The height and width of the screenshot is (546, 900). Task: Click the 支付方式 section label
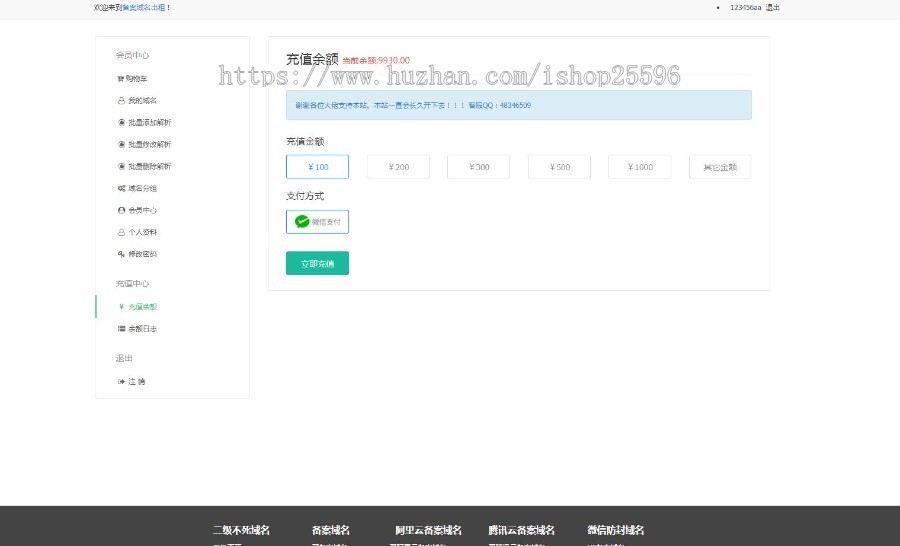(305, 196)
